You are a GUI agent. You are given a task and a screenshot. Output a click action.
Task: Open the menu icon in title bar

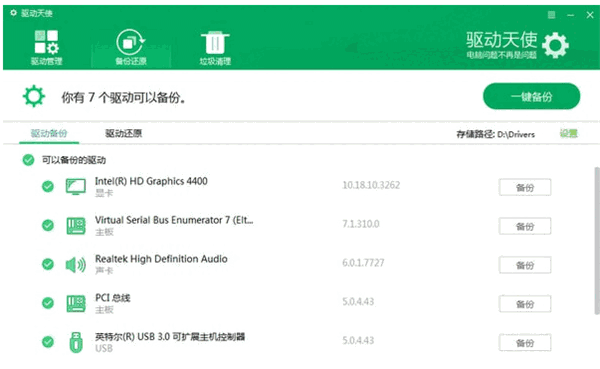(551, 15)
